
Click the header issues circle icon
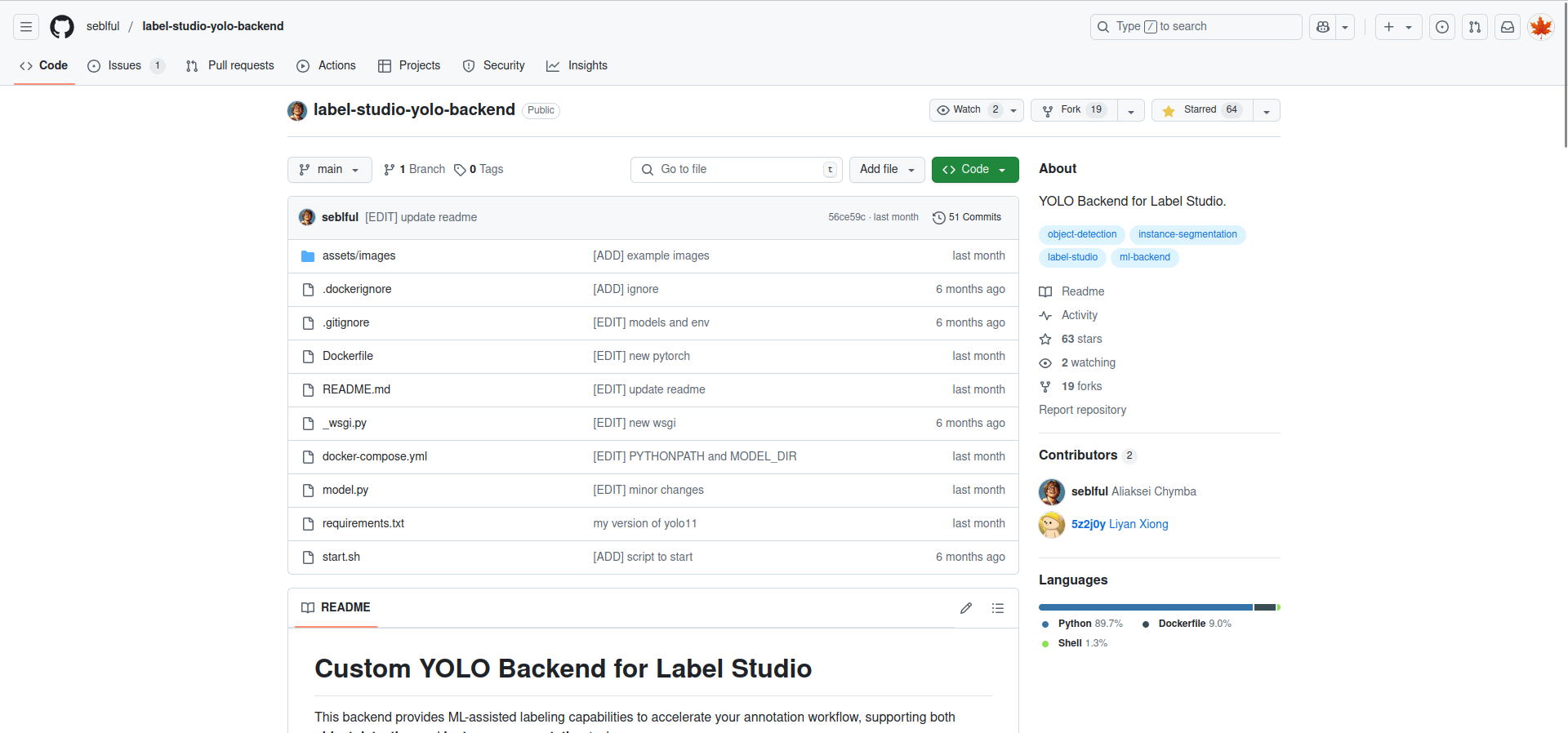coord(1442,27)
